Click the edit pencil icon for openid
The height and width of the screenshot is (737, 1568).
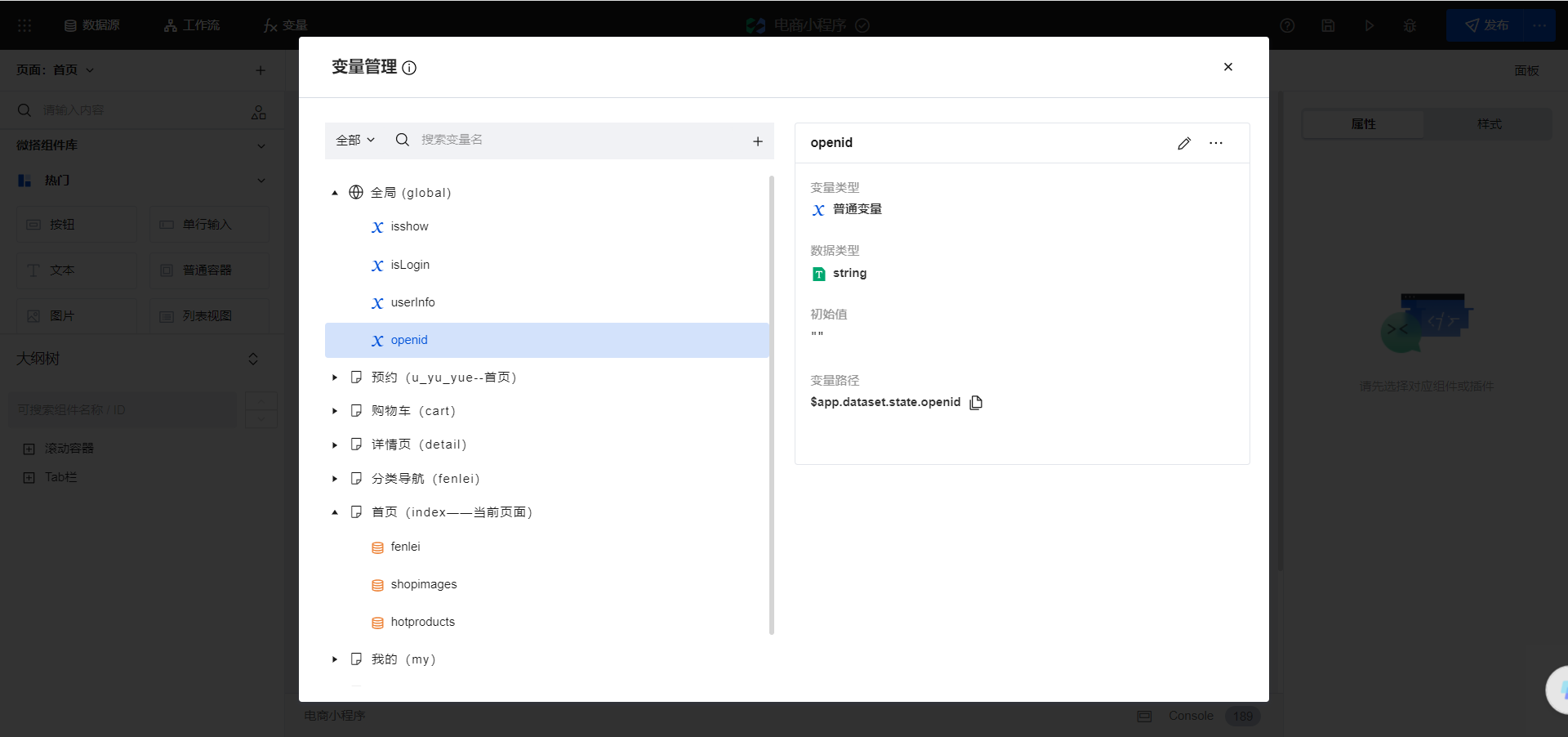[x=1184, y=143]
